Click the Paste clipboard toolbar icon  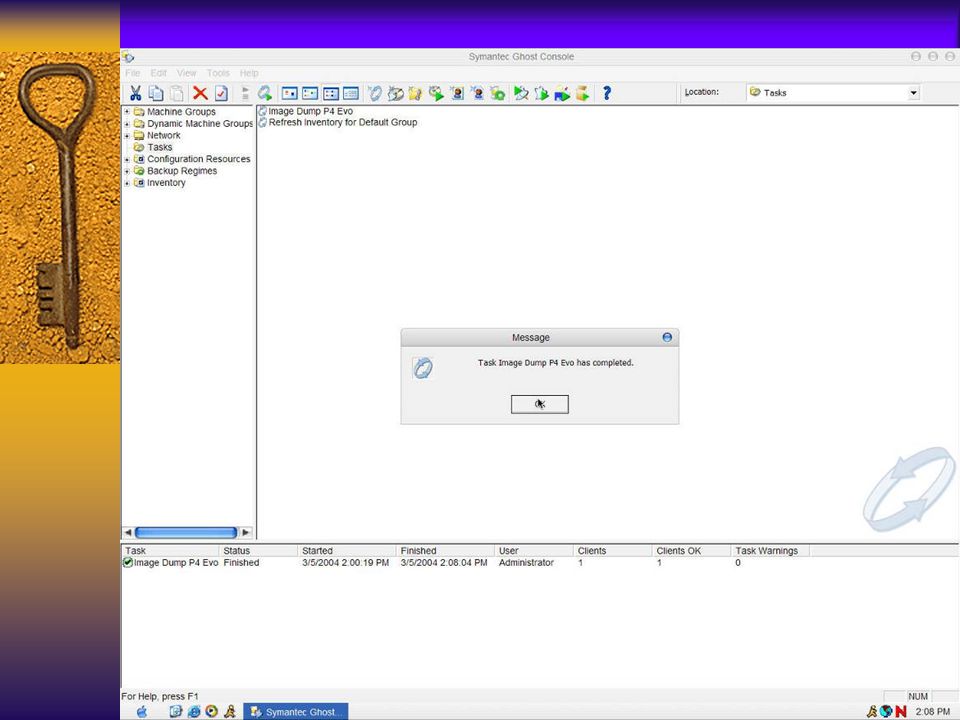(177, 93)
